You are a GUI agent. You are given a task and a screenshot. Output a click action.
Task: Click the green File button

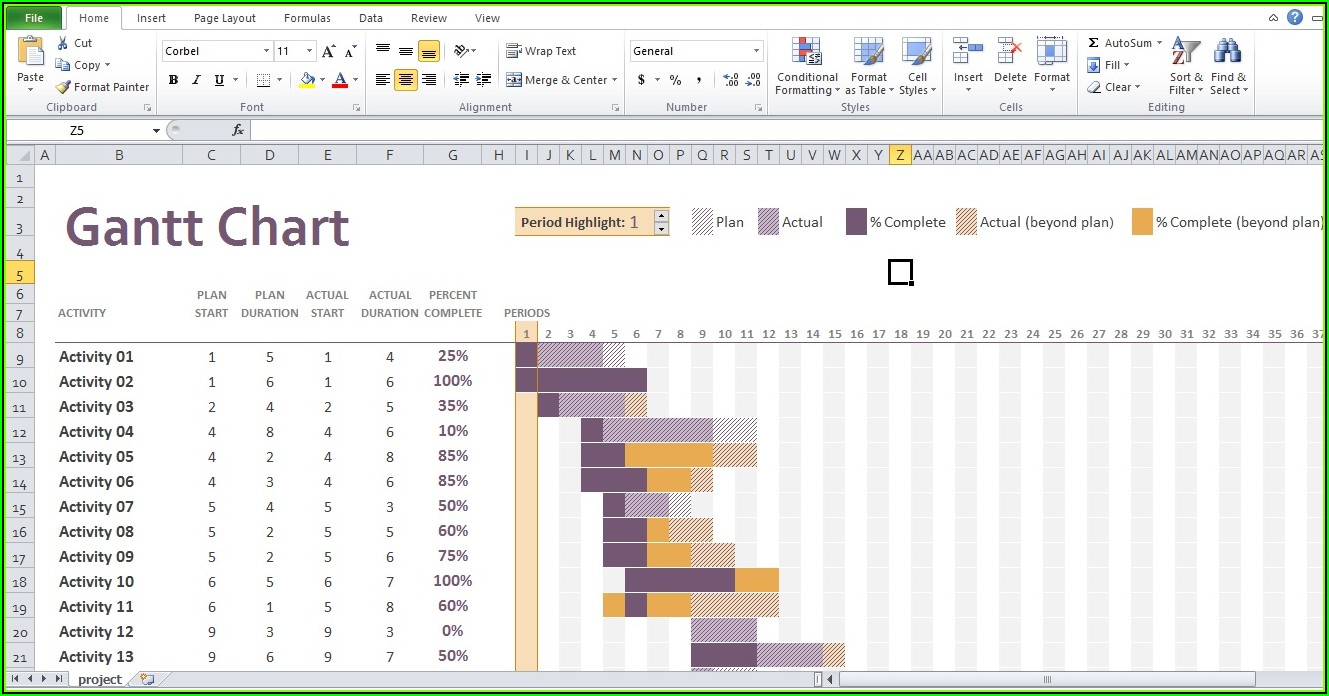pos(33,18)
